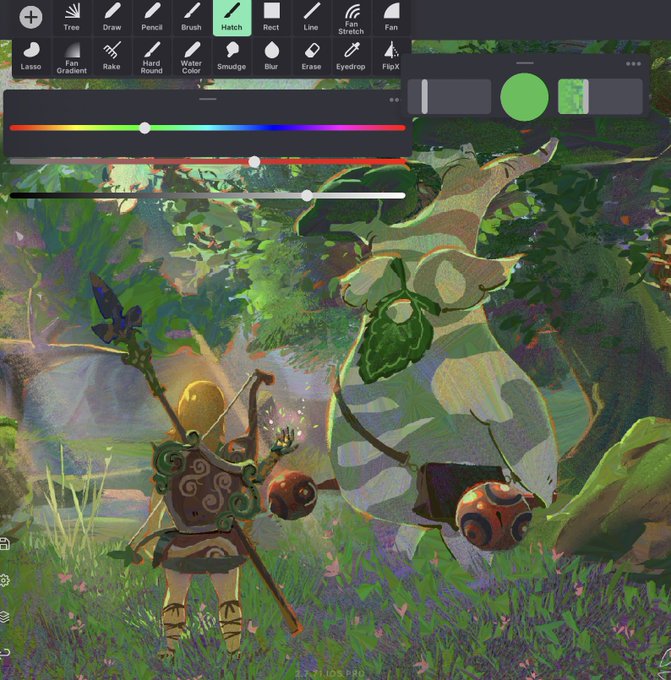Image resolution: width=671 pixels, height=680 pixels.
Task: Activate the Lasso selection tool
Action: pyautogui.click(x=31, y=57)
